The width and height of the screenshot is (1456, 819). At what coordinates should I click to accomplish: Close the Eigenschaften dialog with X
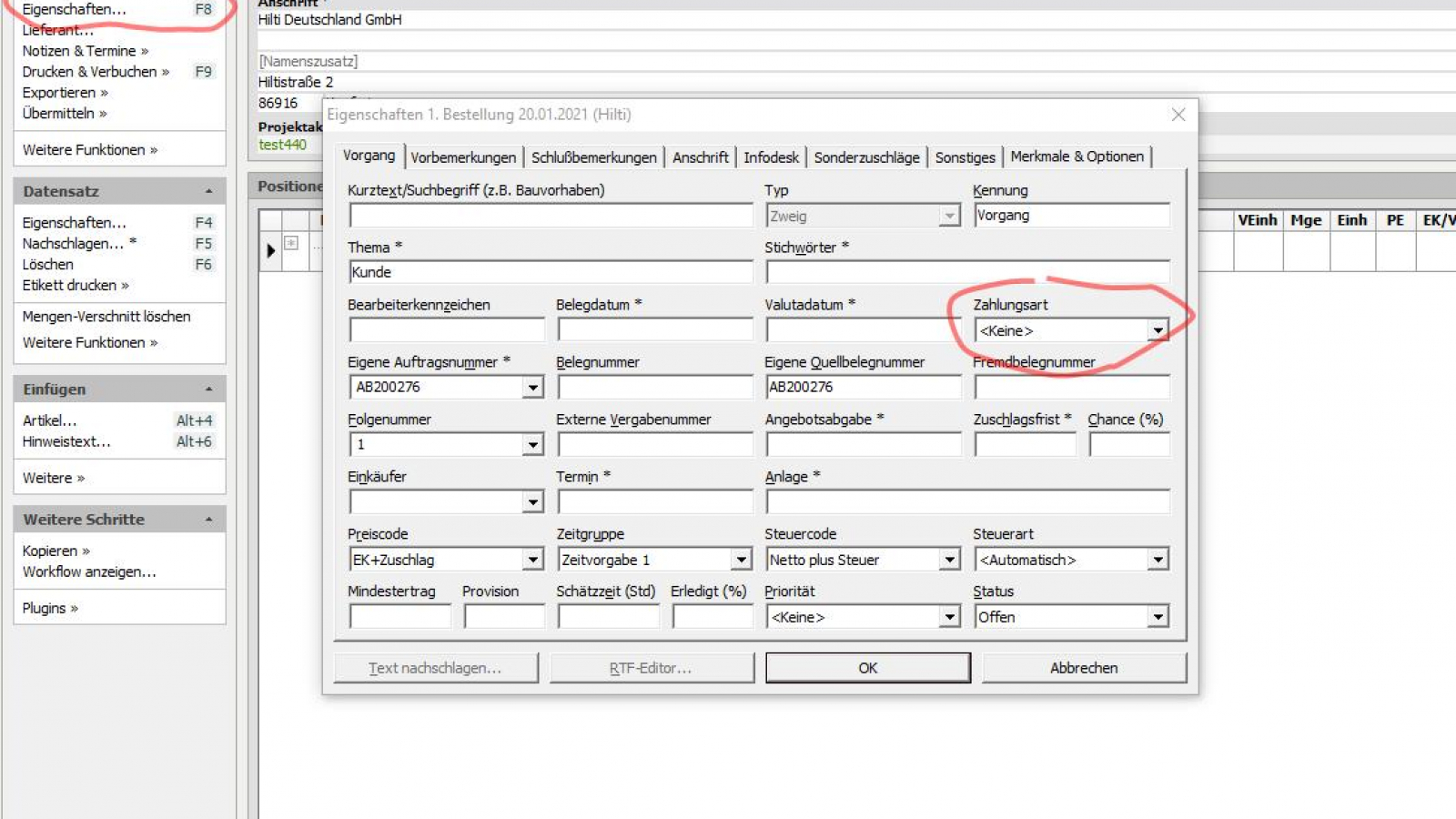[1178, 115]
